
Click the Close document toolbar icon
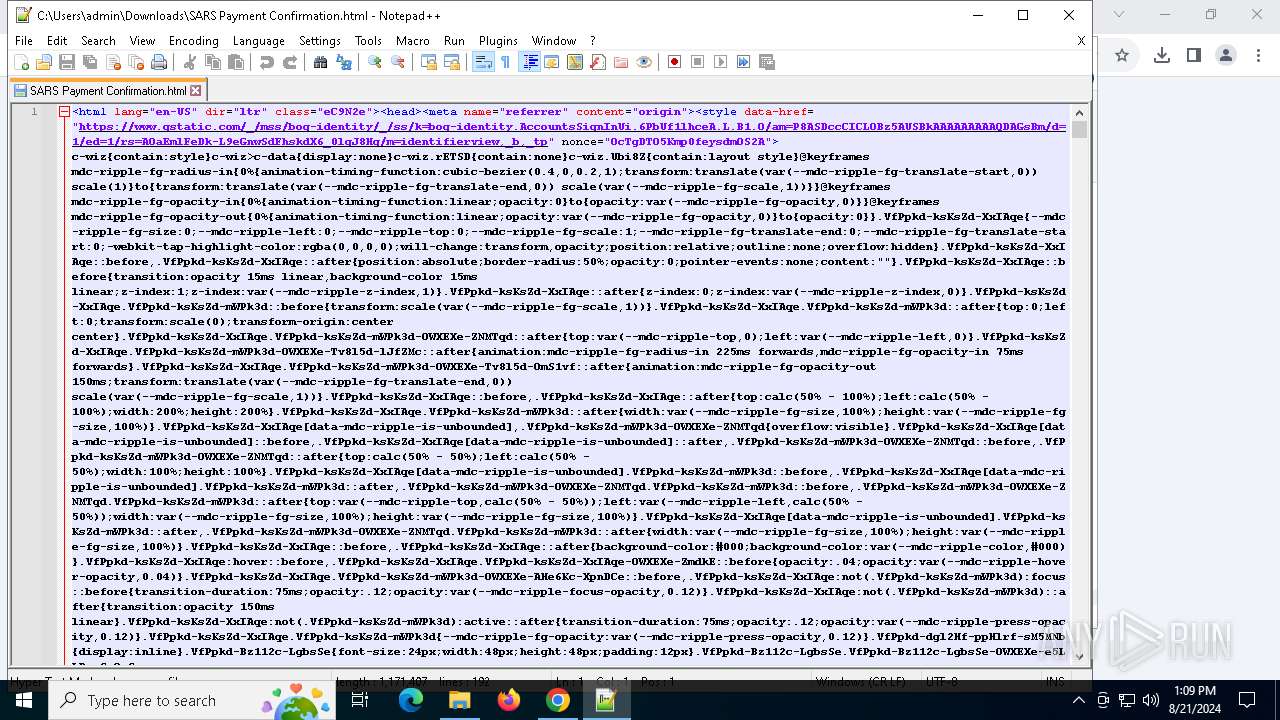tap(112, 62)
